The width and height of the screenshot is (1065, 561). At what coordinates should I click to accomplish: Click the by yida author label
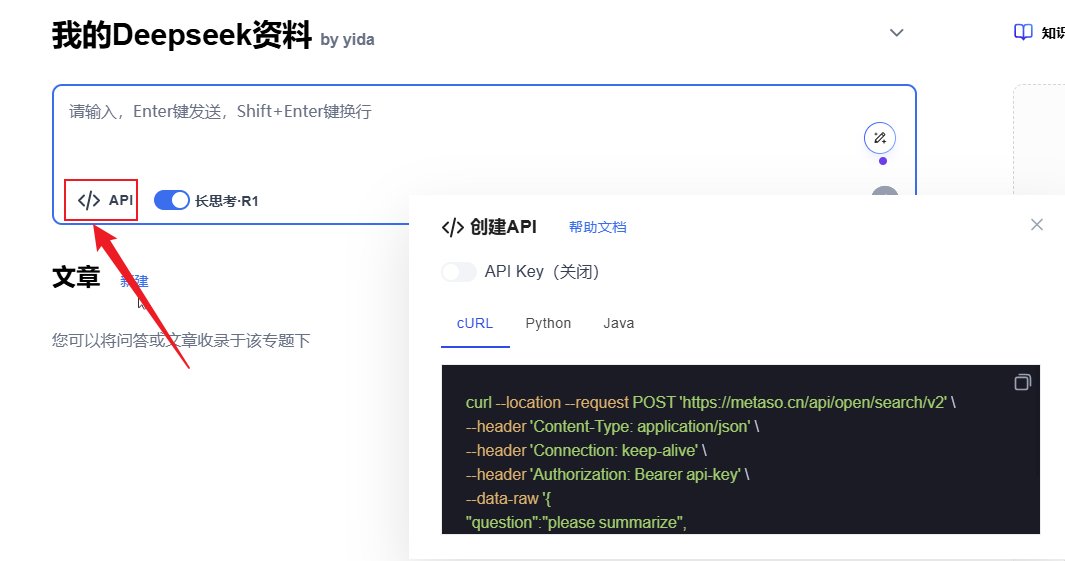pos(347,40)
